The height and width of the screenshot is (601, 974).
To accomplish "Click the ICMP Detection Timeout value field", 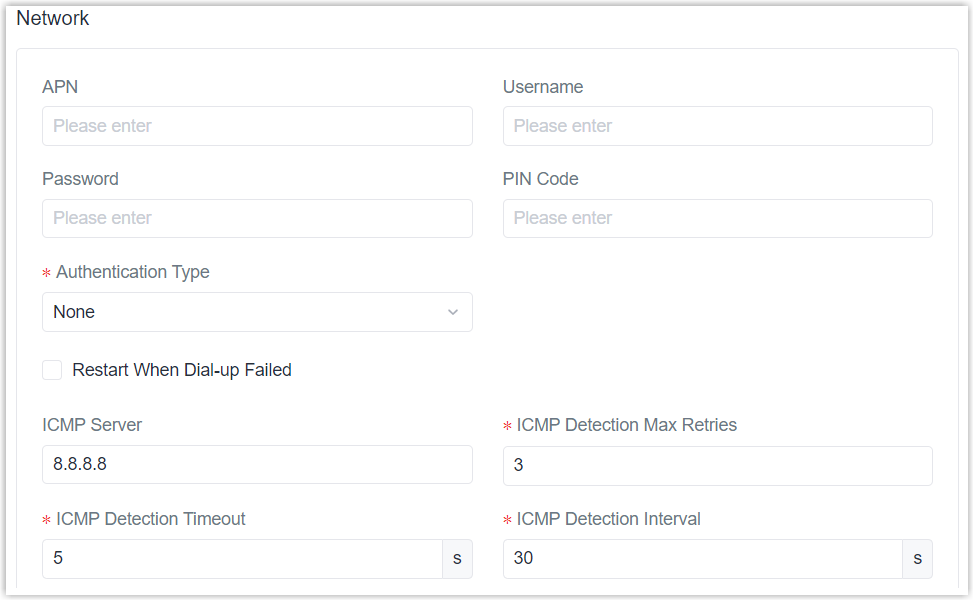I will pyautogui.click(x=242, y=558).
